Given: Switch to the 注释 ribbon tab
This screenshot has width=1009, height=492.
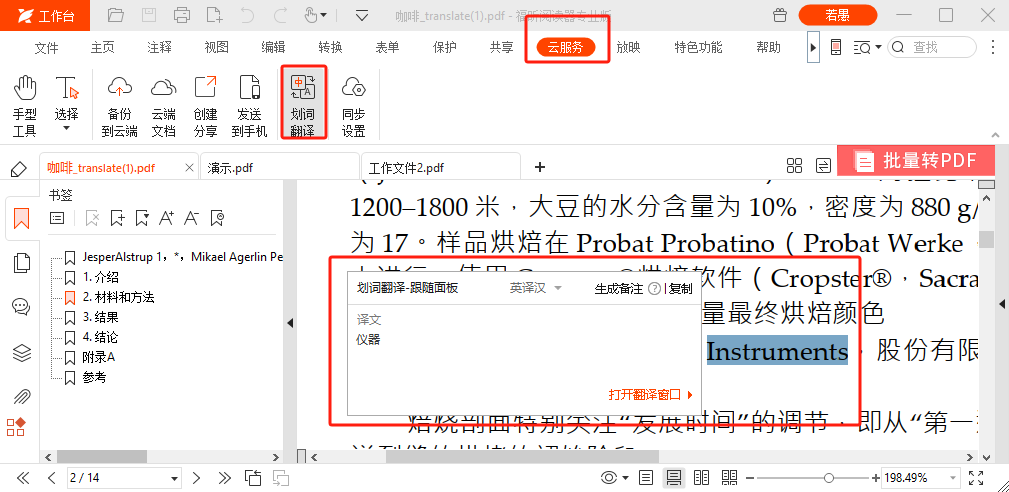Looking at the screenshot, I should coord(159,47).
